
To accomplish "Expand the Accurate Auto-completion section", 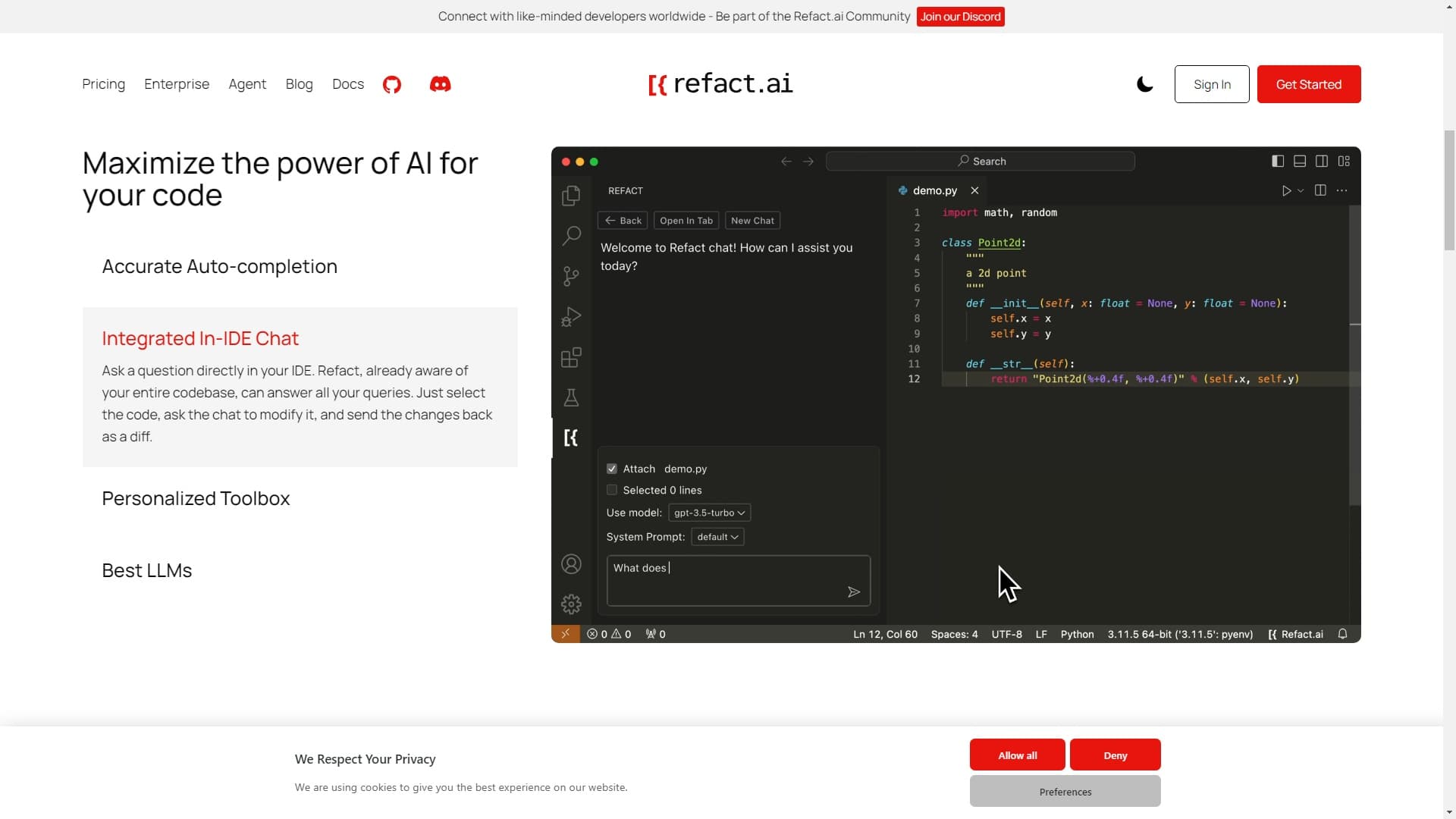I will (x=220, y=266).
